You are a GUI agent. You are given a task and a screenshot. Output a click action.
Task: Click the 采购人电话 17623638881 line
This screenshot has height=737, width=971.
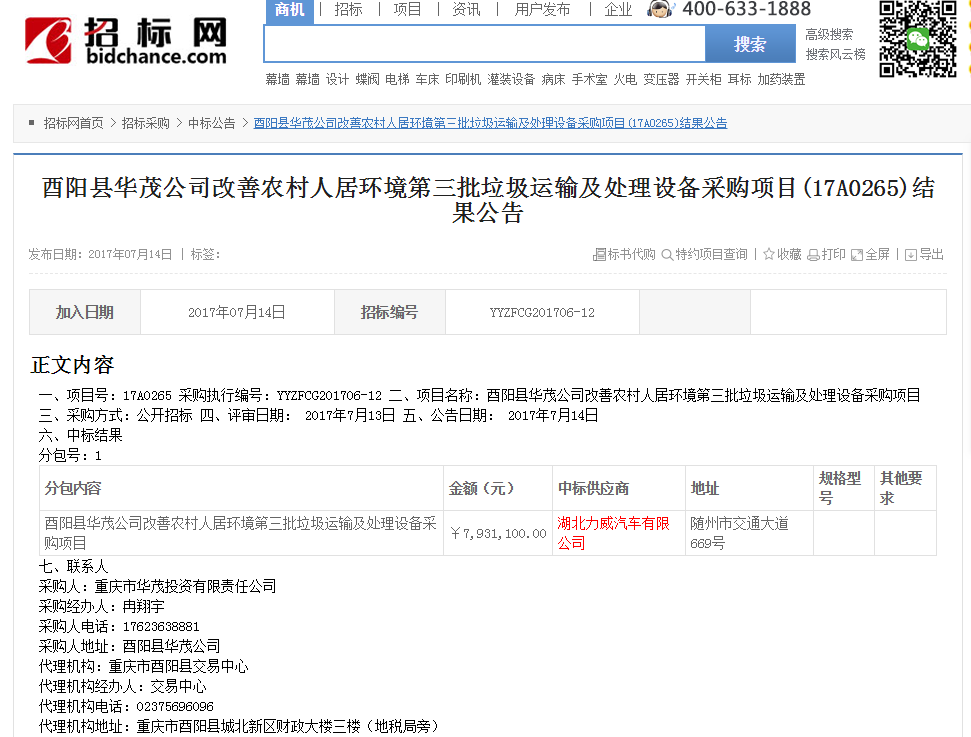point(119,627)
